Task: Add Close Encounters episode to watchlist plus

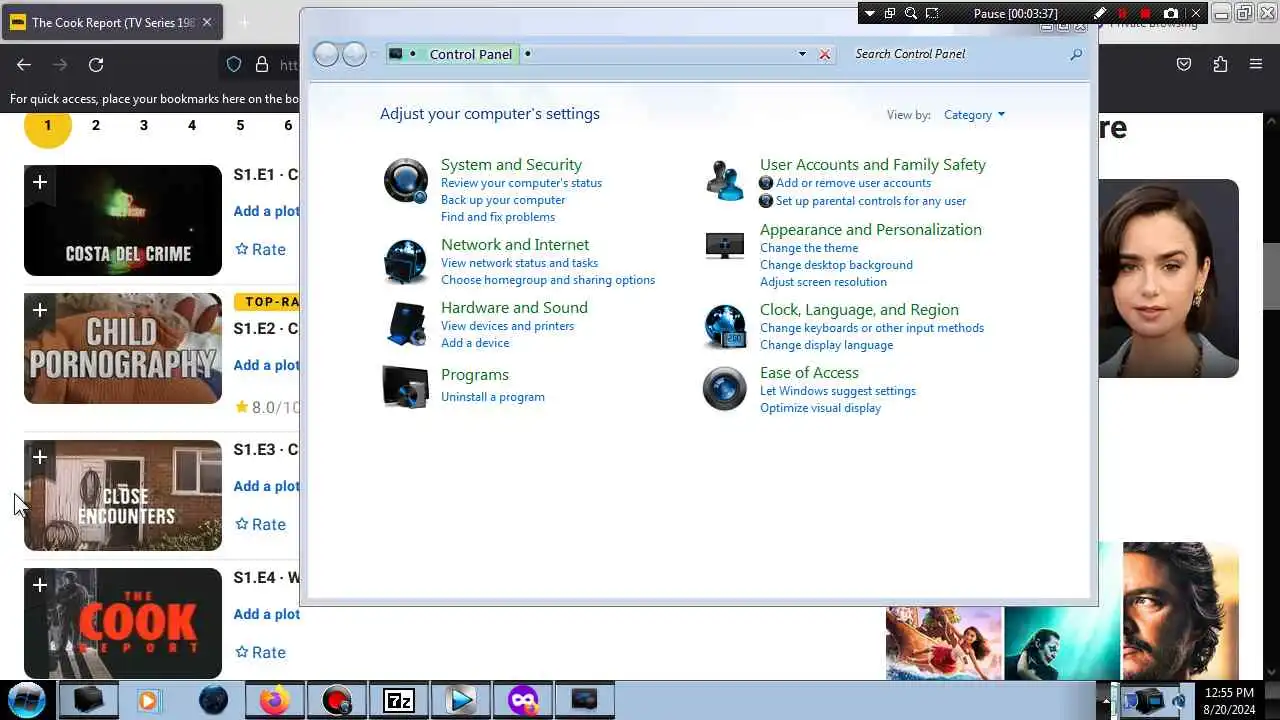Action: tap(40, 457)
